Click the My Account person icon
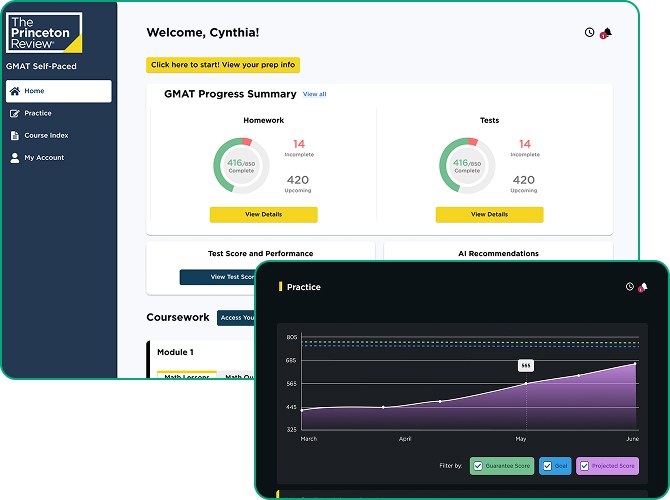This screenshot has width=670, height=500. pos(14,157)
